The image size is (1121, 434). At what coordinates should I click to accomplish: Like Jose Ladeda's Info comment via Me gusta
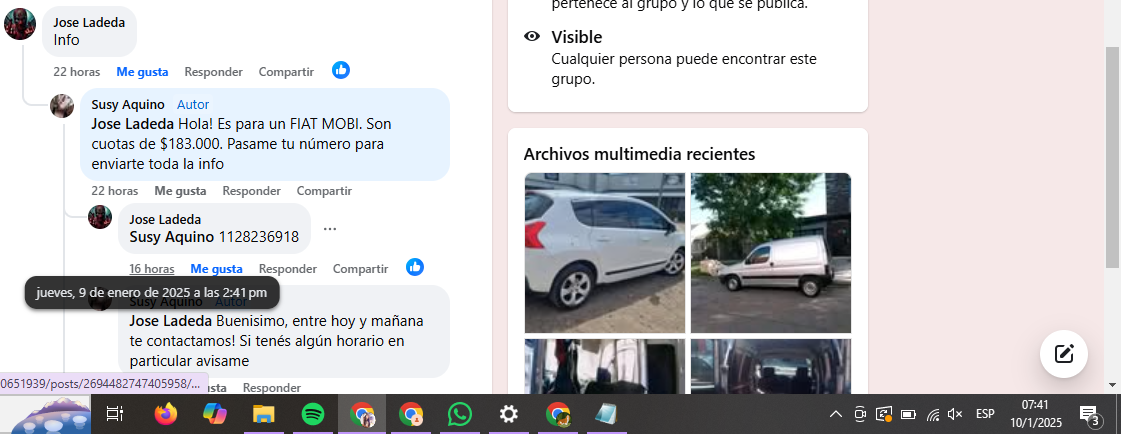pyautogui.click(x=142, y=71)
